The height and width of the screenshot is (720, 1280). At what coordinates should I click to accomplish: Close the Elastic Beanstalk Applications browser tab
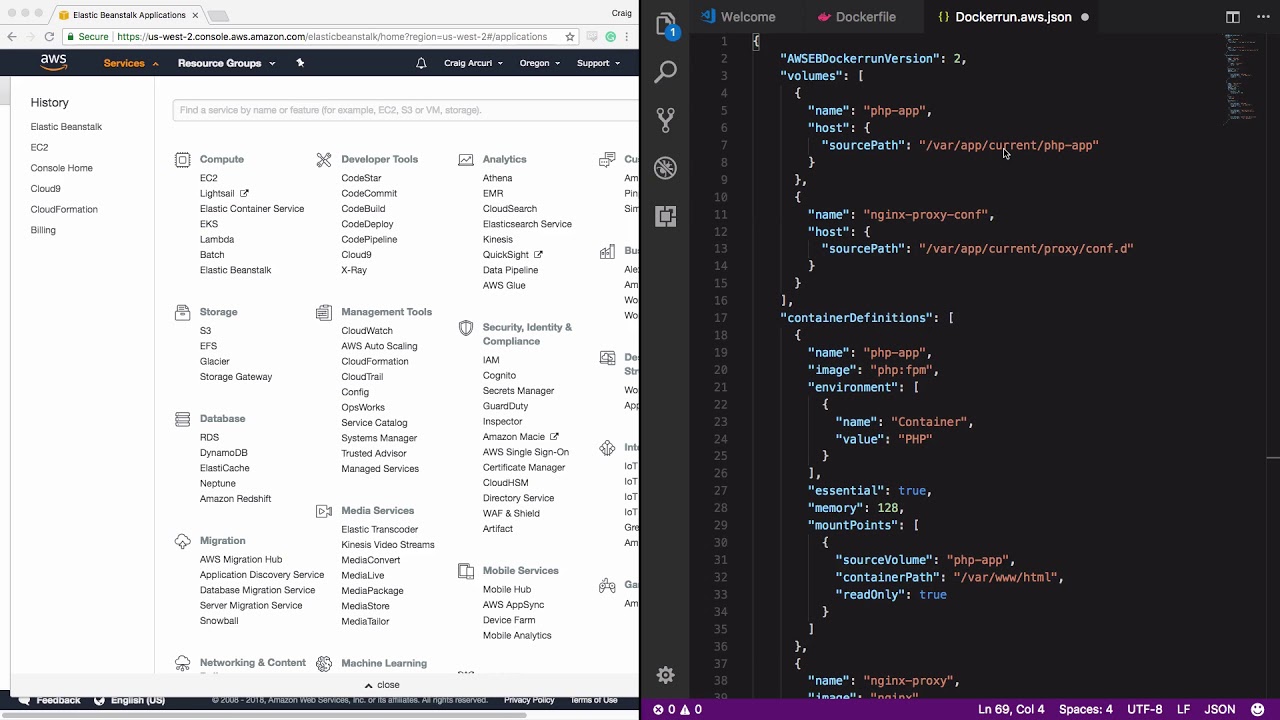coord(195,15)
